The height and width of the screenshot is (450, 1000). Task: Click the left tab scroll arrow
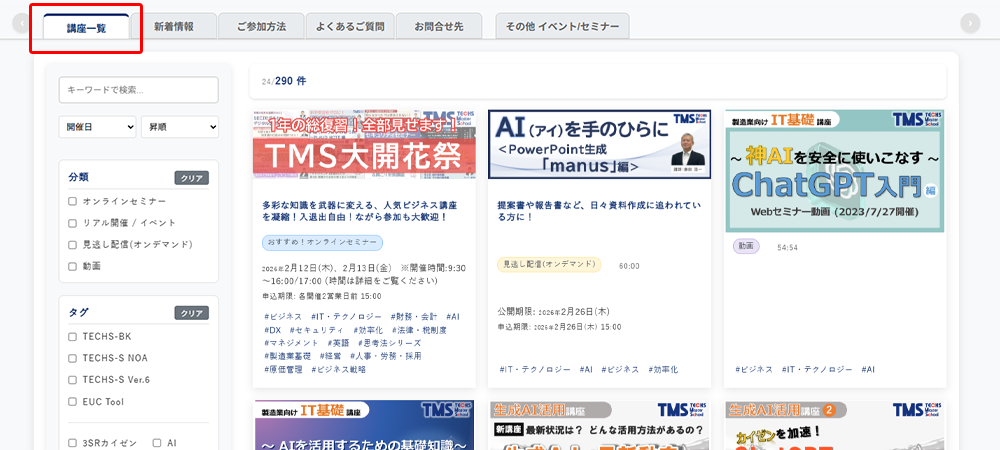[21, 24]
